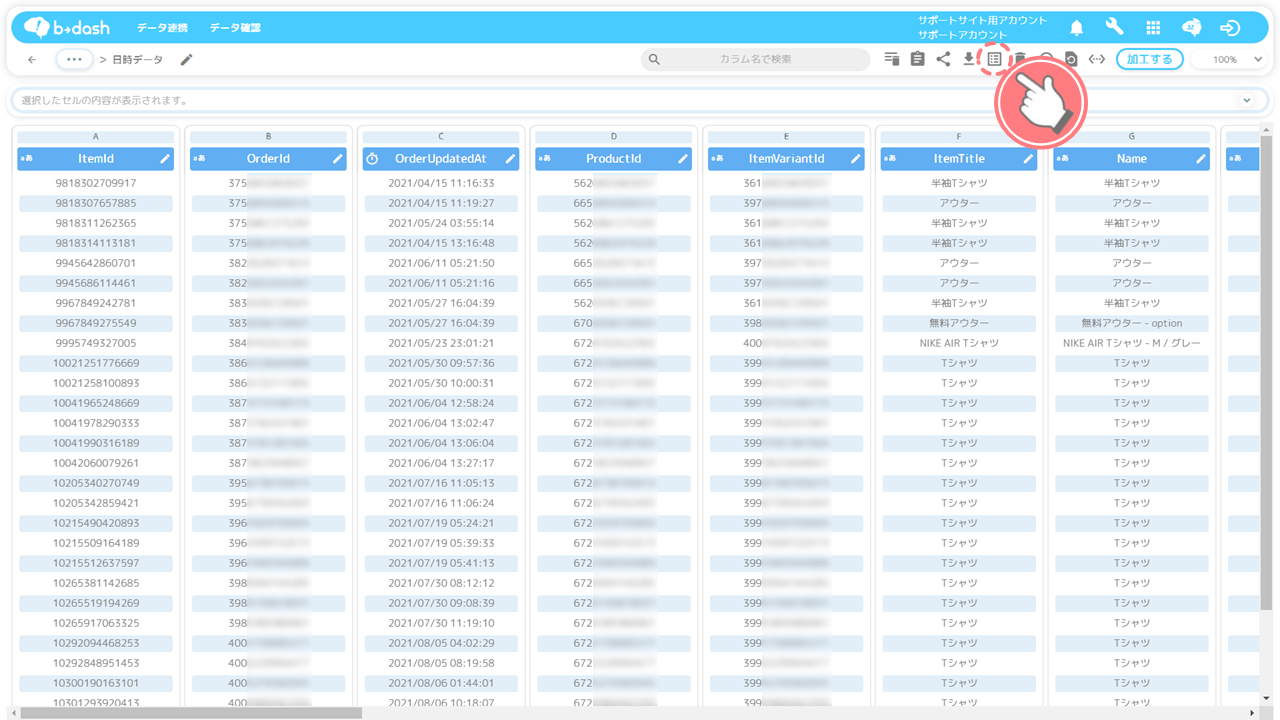Select the ItemTitle column header
The height and width of the screenshot is (720, 1280).
(958, 159)
